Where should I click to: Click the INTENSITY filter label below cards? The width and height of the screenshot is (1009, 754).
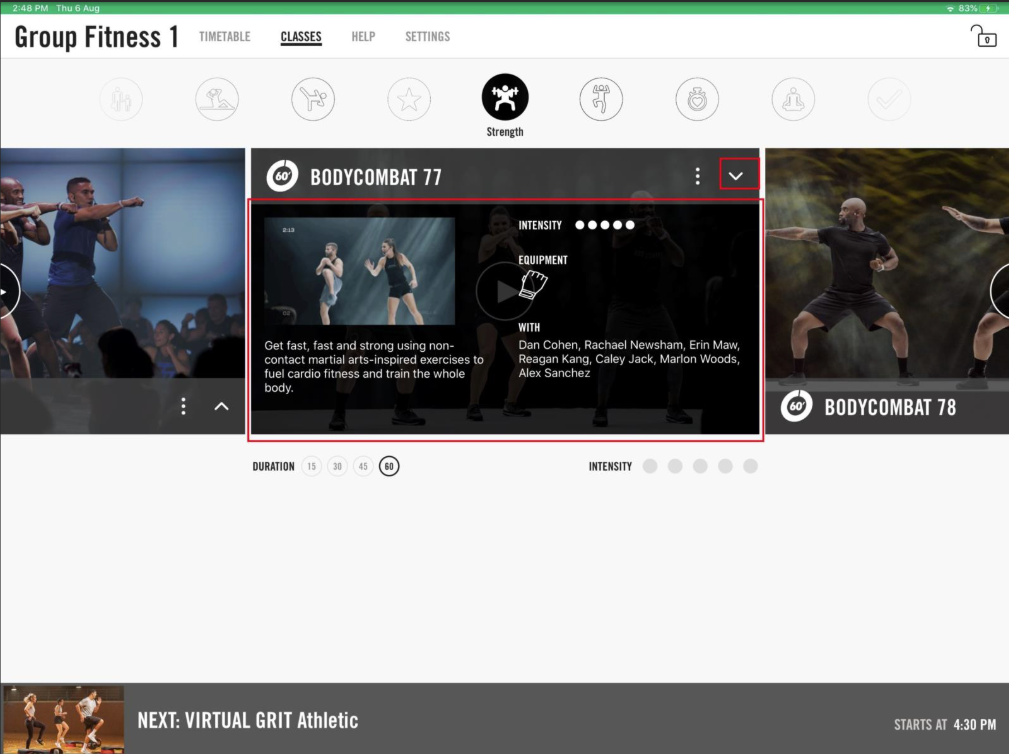point(610,466)
